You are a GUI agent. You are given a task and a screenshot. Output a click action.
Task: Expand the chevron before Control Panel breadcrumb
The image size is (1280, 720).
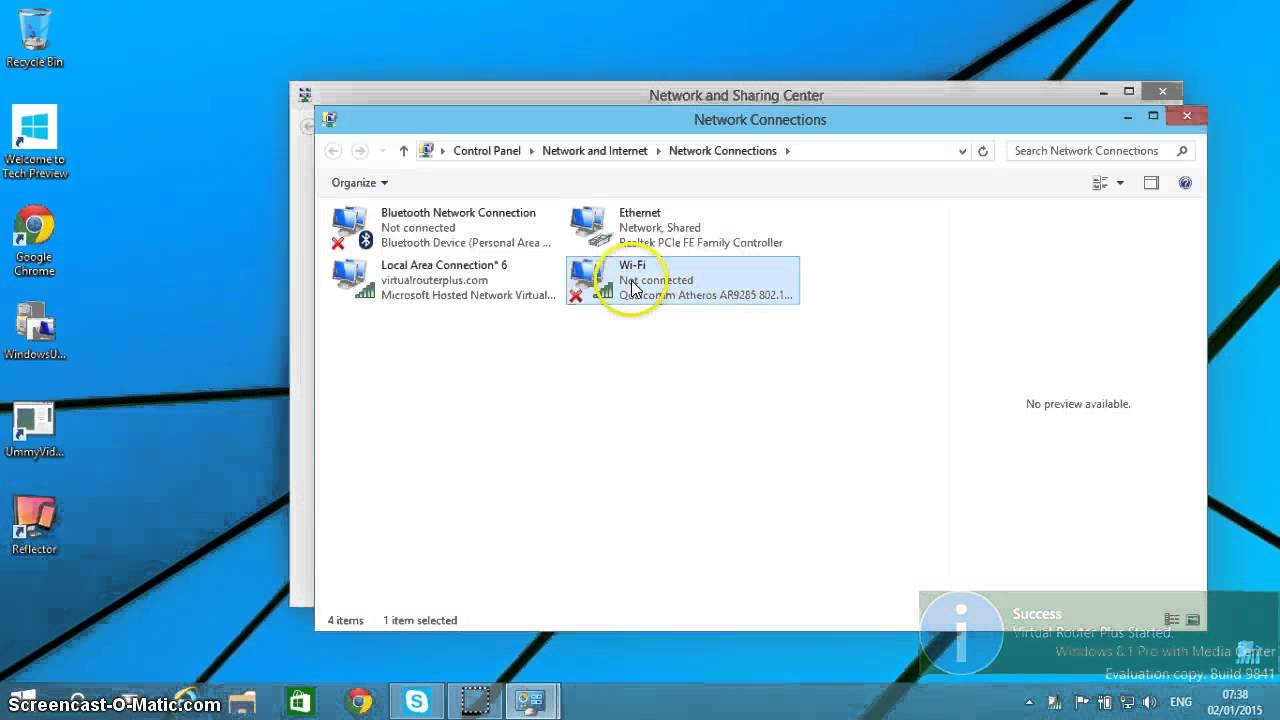click(x=443, y=151)
